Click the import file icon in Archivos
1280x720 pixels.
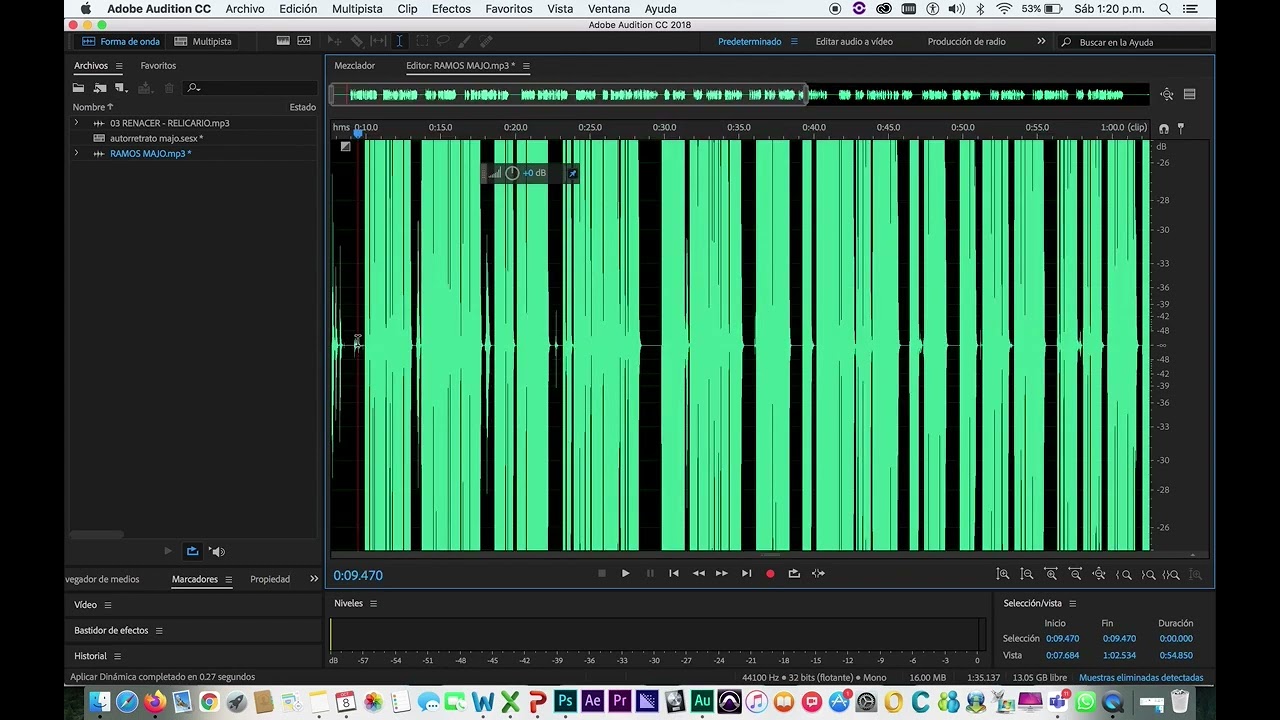click(x=100, y=88)
